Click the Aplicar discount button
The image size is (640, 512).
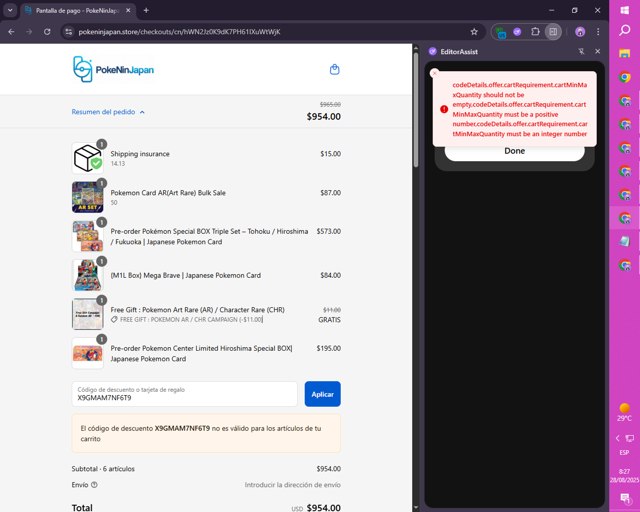(x=322, y=394)
